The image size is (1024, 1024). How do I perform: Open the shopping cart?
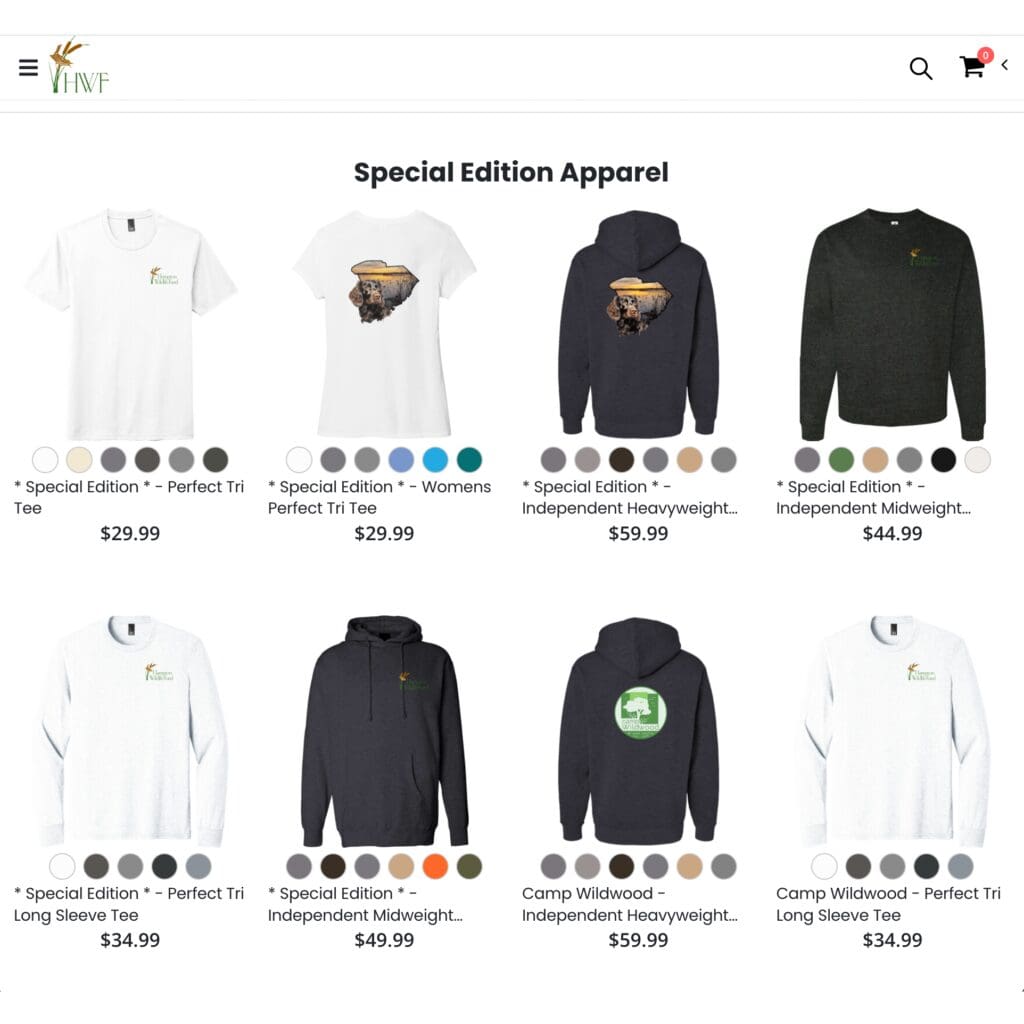pos(972,67)
